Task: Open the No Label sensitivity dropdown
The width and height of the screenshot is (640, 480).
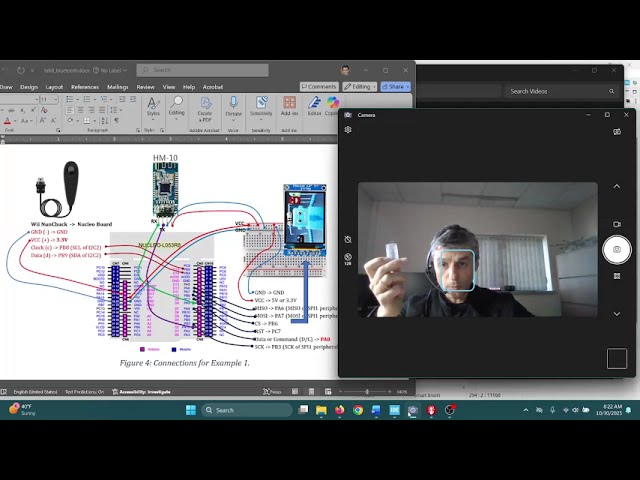Action: click(x=110, y=70)
